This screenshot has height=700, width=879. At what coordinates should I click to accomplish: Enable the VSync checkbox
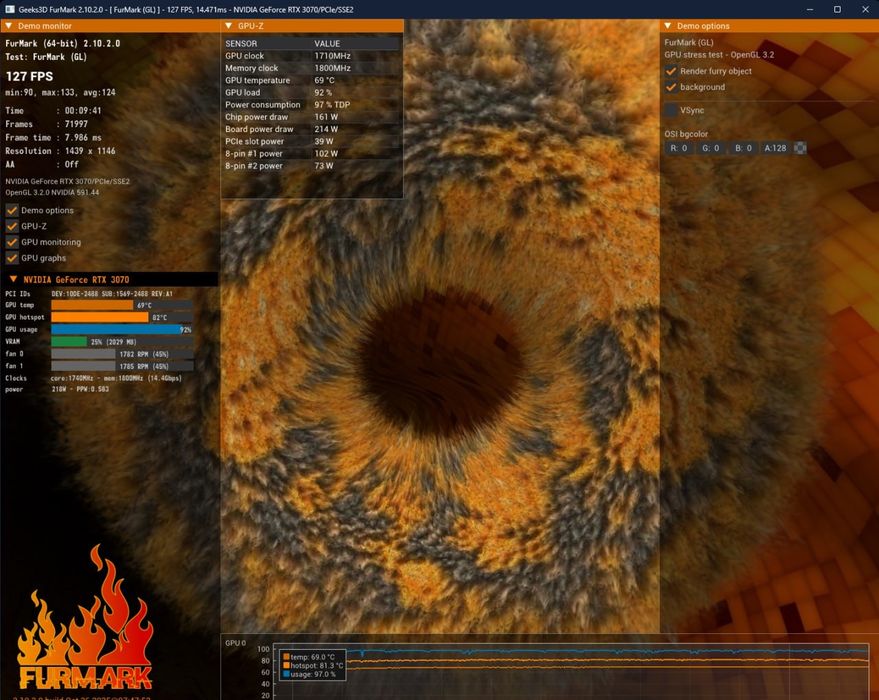pos(670,110)
